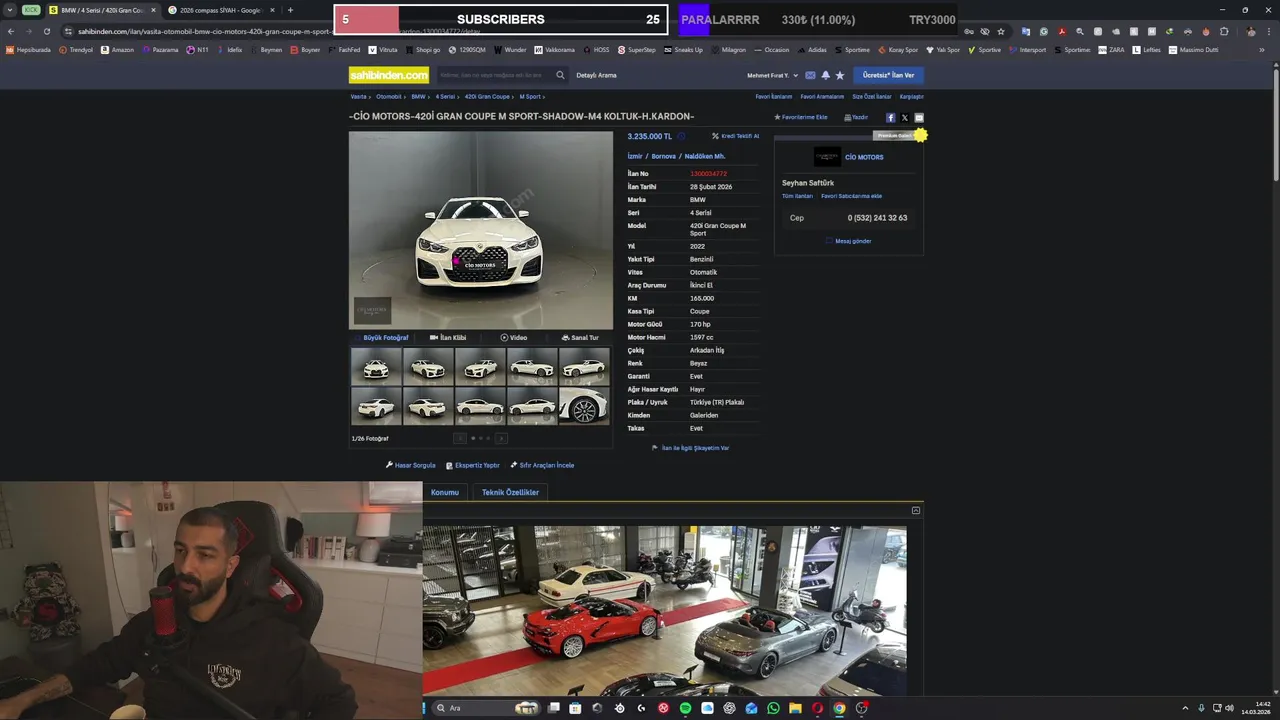Click the İlan ile İlgili Şikayetim Var link

691,448
